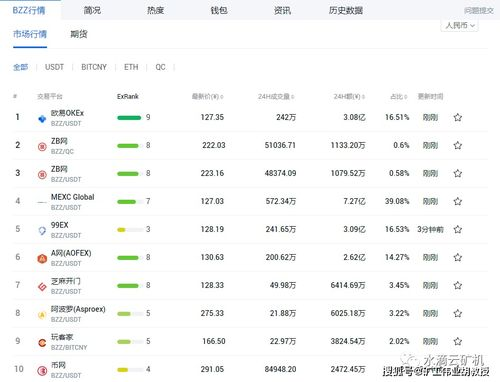This screenshot has height=382, width=500.
Task: Click ZB网 logo in row 3
Action: click(42, 175)
